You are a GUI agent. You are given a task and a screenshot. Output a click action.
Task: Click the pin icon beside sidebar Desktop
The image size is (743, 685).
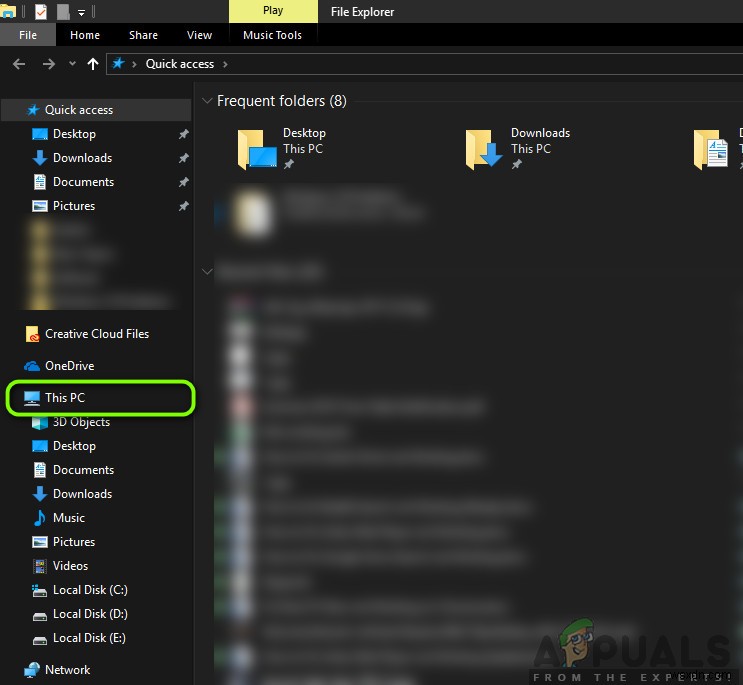(x=183, y=134)
